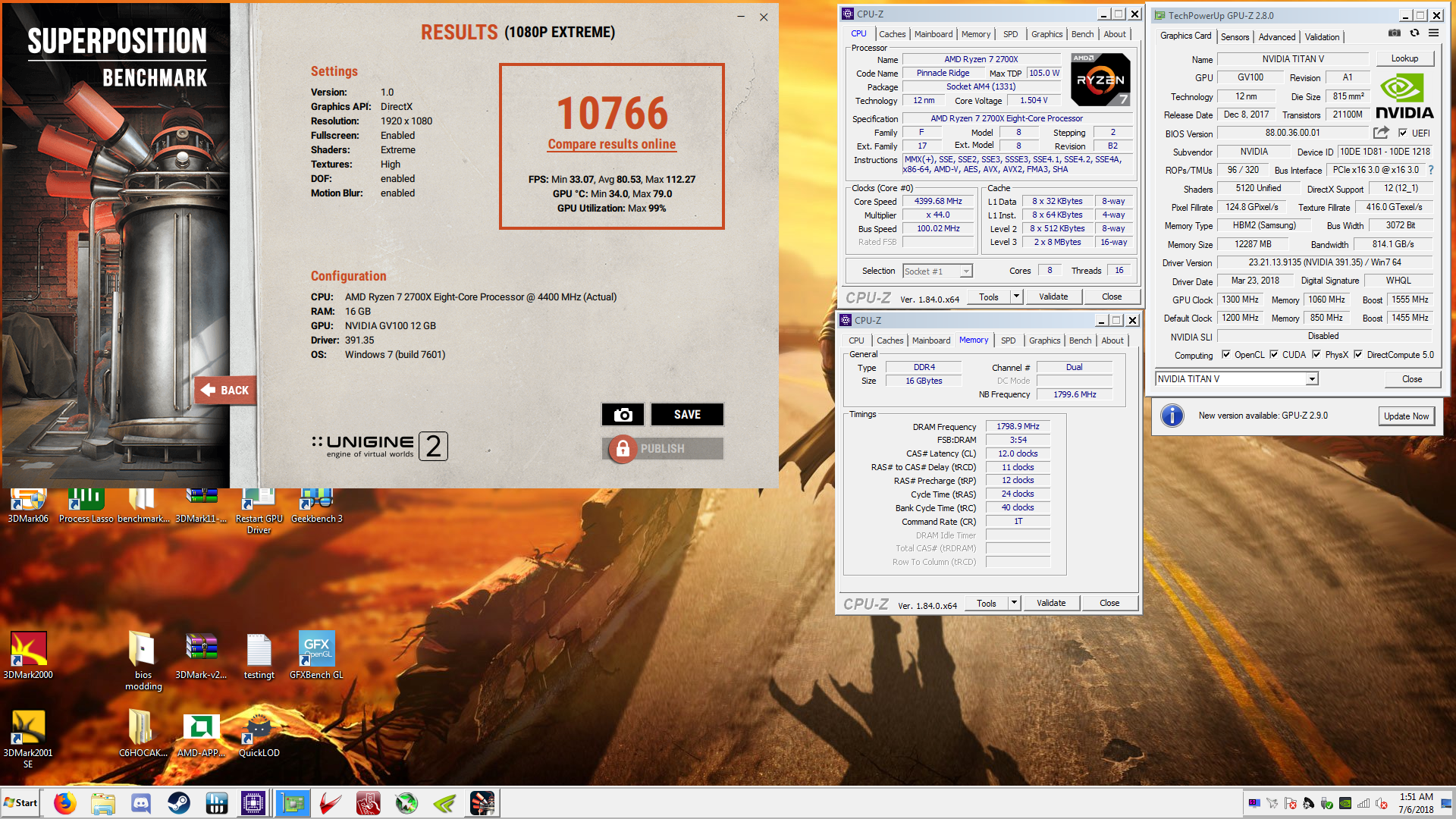Viewport: 1456px width, 819px height.
Task: Click the DRAM Frequency value 1798.9 MHz
Action: coord(1018,426)
